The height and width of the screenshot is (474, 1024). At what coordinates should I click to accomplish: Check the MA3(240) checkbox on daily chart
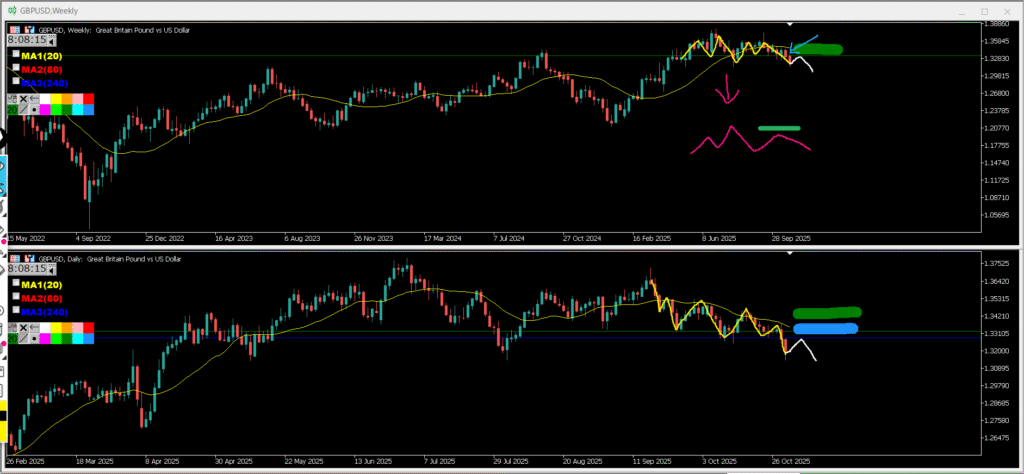click(x=16, y=310)
